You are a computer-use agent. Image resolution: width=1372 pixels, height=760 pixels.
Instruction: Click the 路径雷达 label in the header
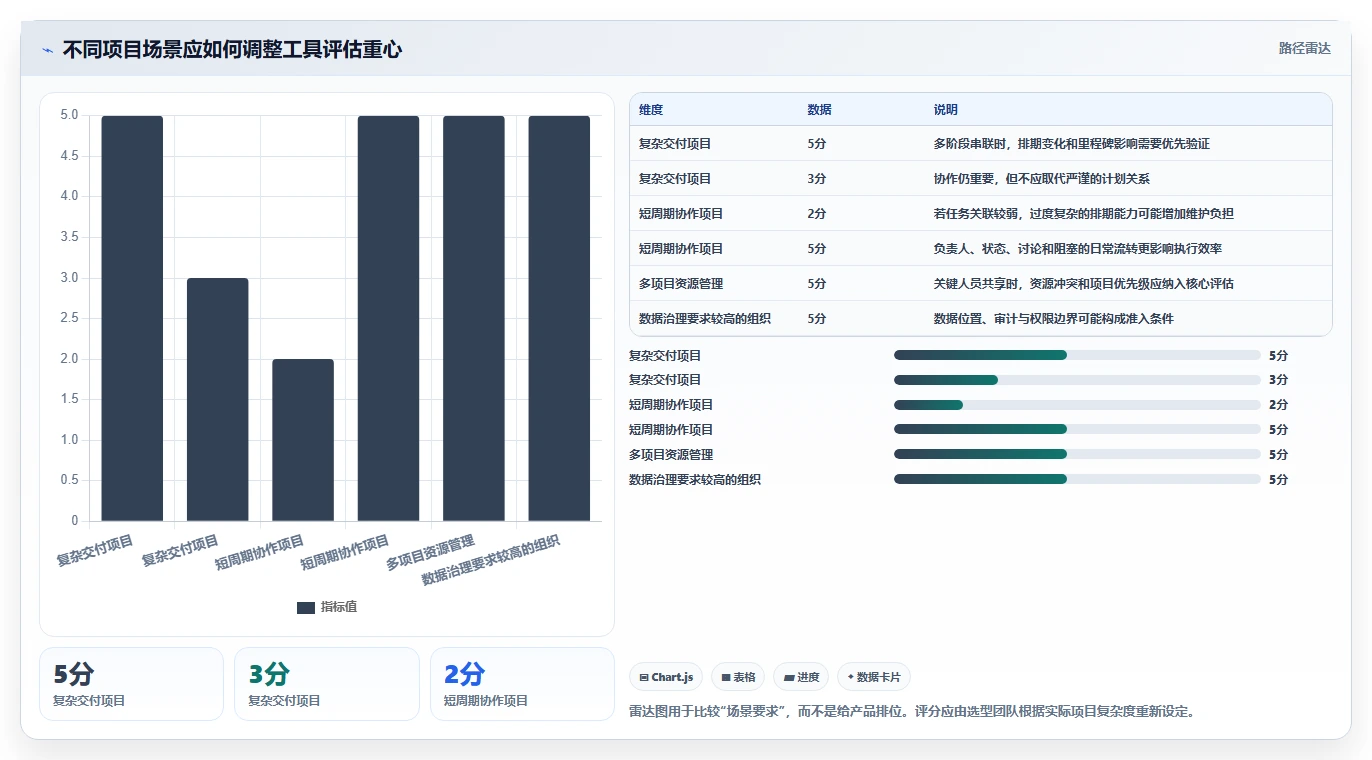[x=1305, y=48]
